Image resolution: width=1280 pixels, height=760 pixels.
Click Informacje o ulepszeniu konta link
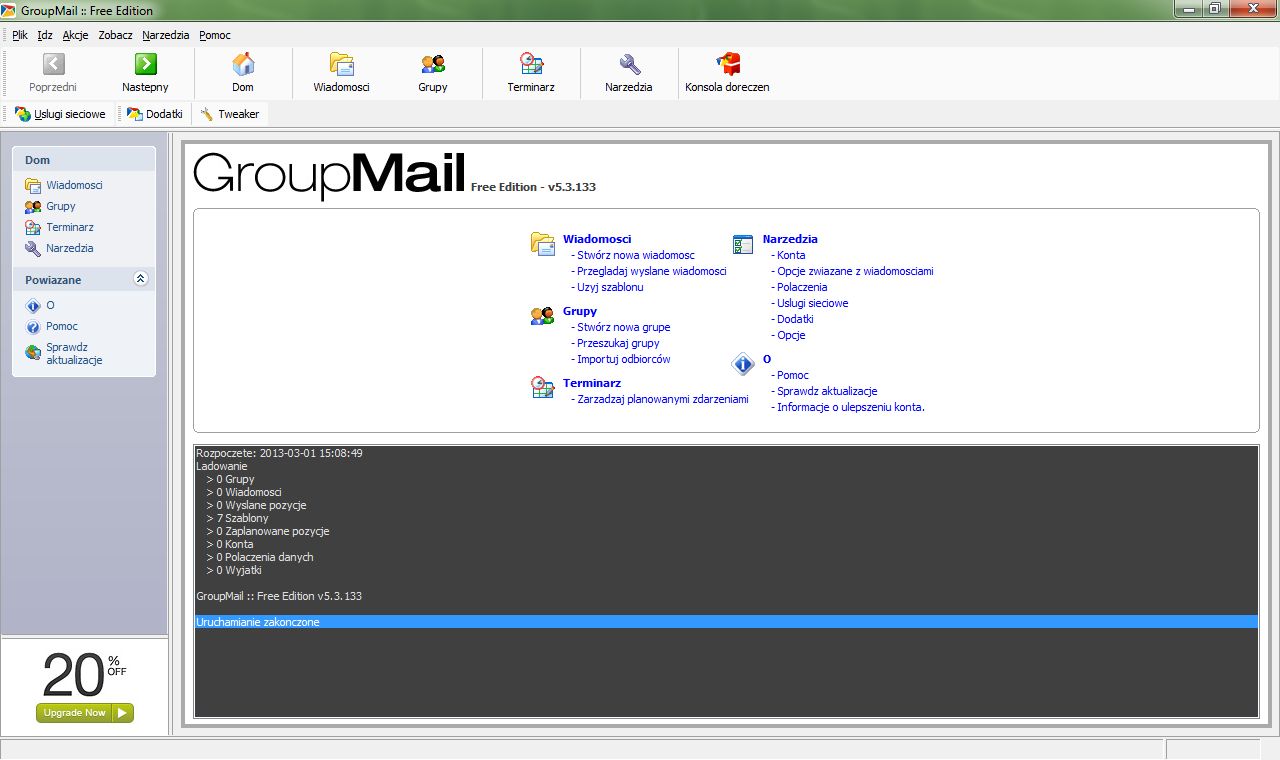coord(851,407)
